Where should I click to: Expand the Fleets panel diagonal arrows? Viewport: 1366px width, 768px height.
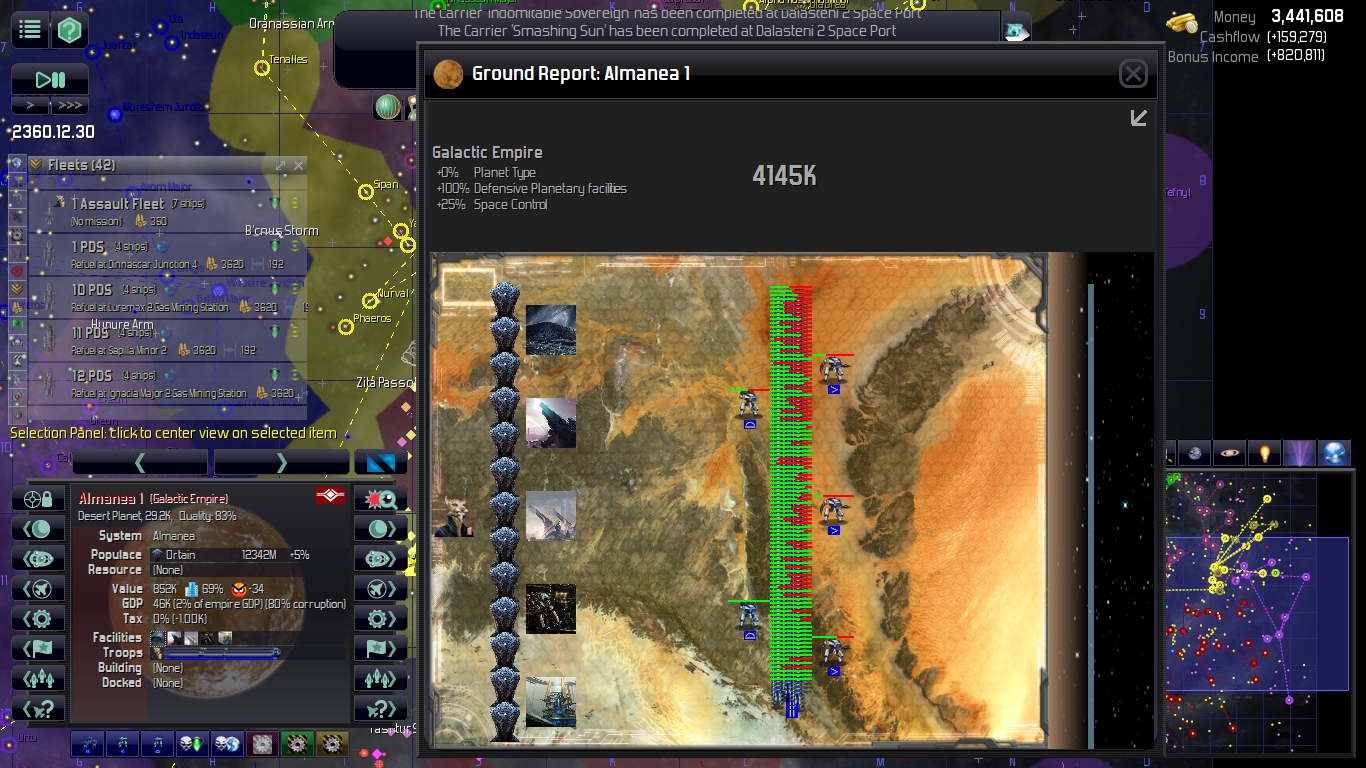pos(281,165)
